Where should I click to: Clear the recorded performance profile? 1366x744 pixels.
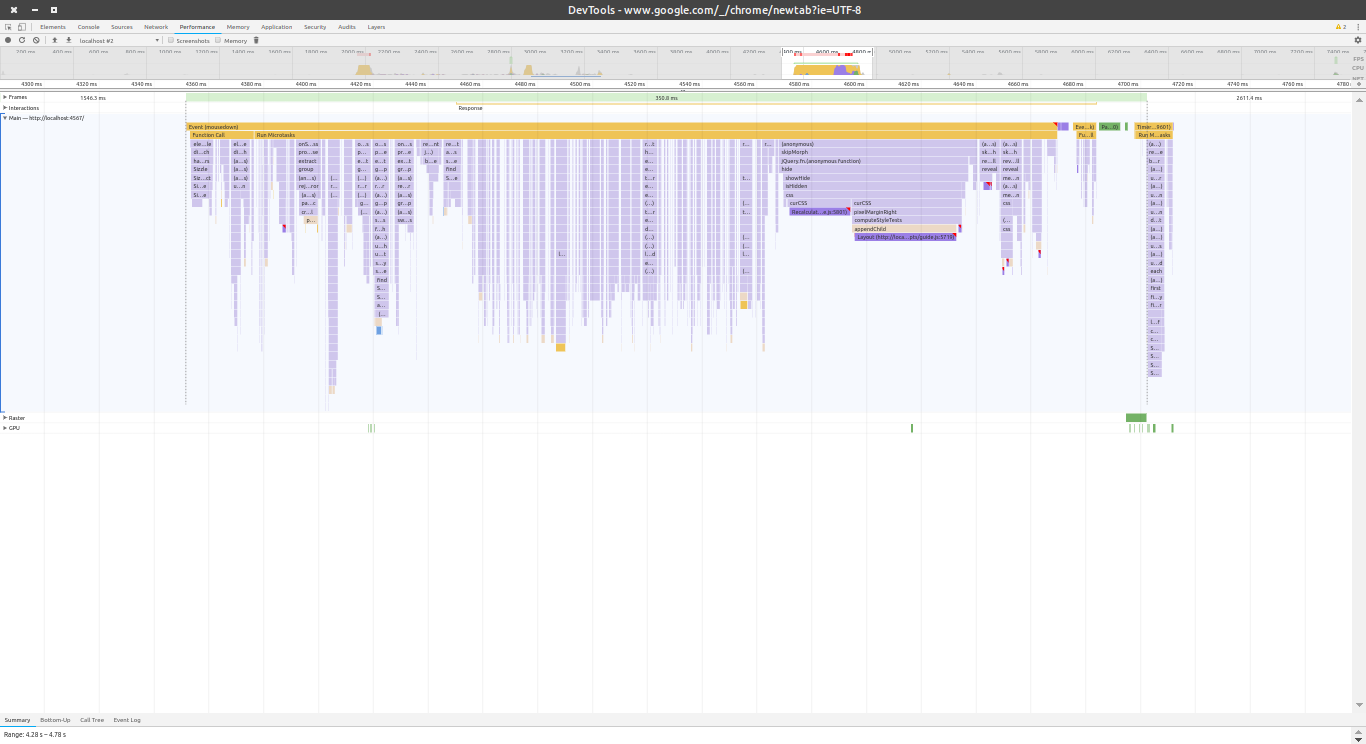pyautogui.click(x=36, y=40)
